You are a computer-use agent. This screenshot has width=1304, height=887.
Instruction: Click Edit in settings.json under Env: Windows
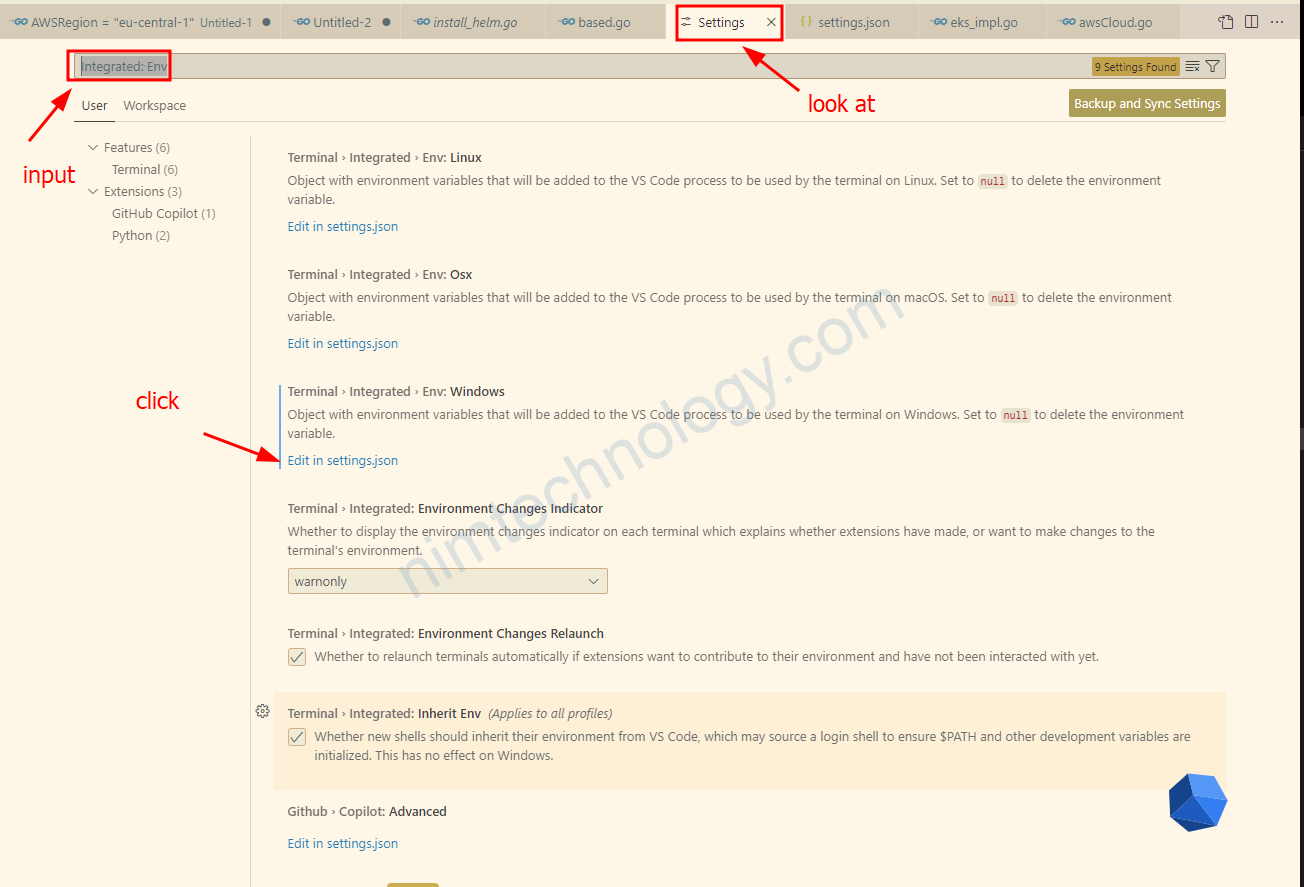click(342, 461)
